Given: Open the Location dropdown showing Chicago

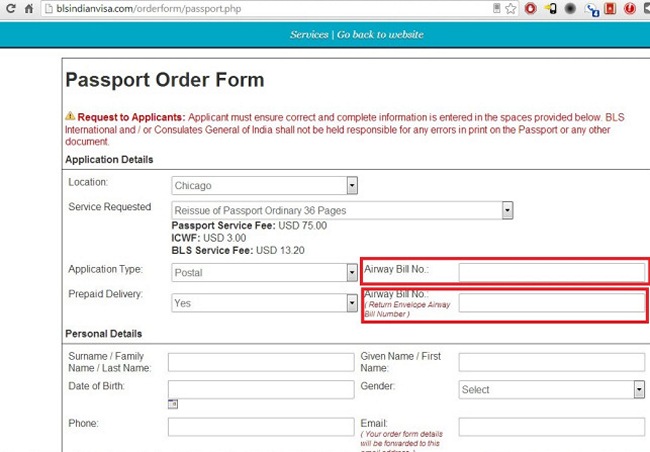Looking at the screenshot, I should click(x=264, y=185).
